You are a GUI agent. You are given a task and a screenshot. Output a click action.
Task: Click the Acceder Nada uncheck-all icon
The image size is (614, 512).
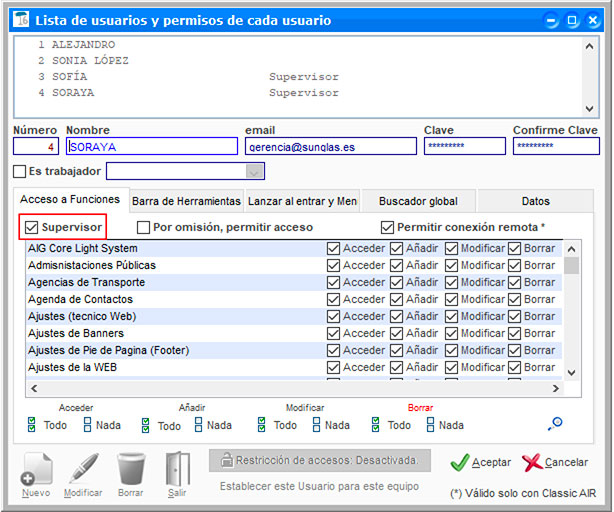point(87,425)
